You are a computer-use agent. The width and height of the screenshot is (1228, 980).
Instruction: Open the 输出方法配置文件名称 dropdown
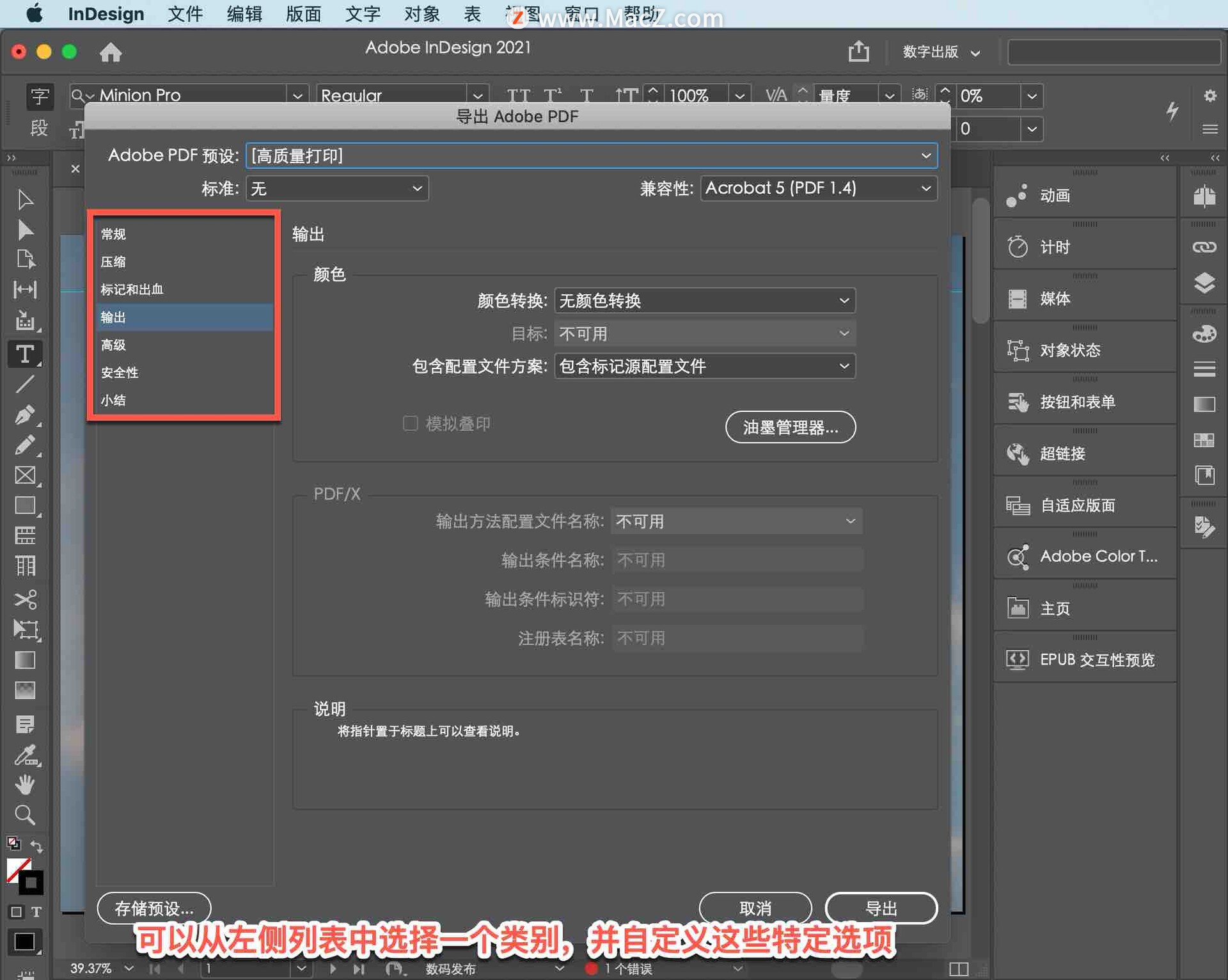click(736, 521)
